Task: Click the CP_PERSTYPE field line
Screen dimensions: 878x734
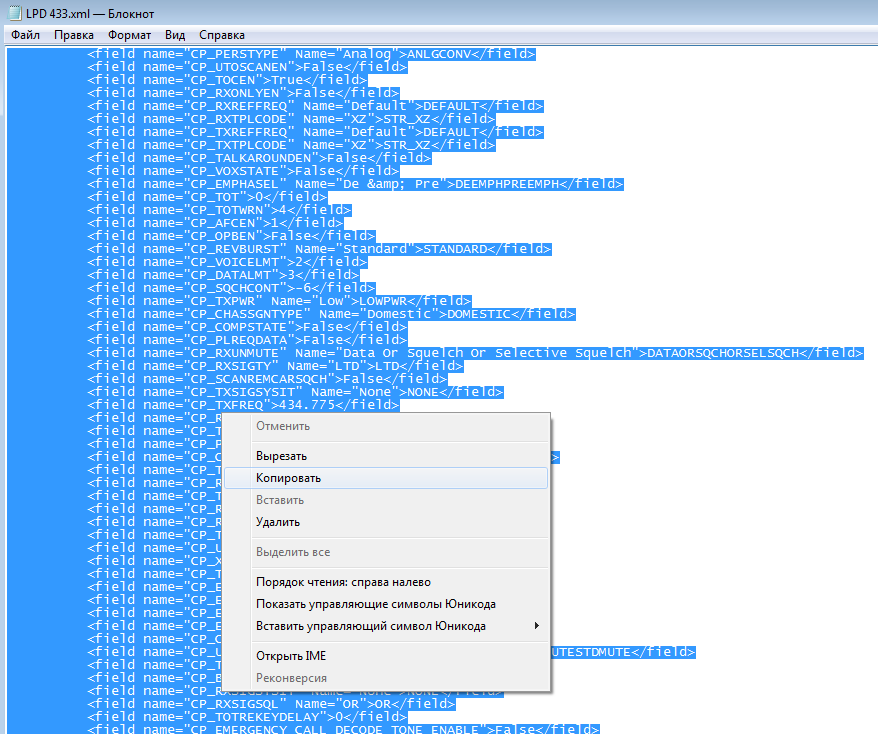Action: tap(311, 54)
